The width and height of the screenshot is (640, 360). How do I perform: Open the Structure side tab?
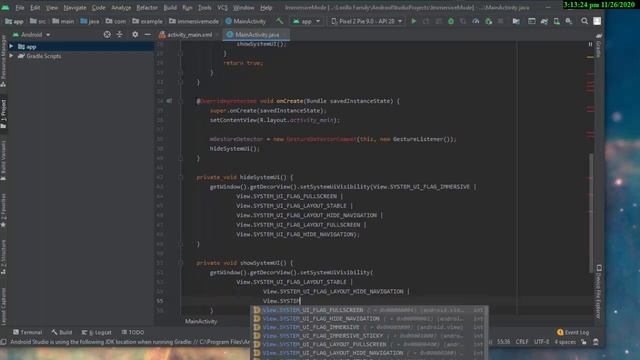pos(4,257)
